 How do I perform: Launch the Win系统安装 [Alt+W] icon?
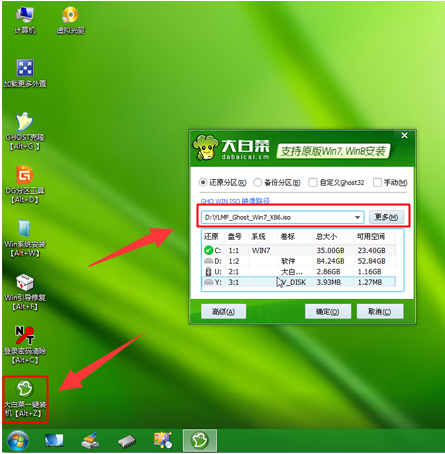25,238
